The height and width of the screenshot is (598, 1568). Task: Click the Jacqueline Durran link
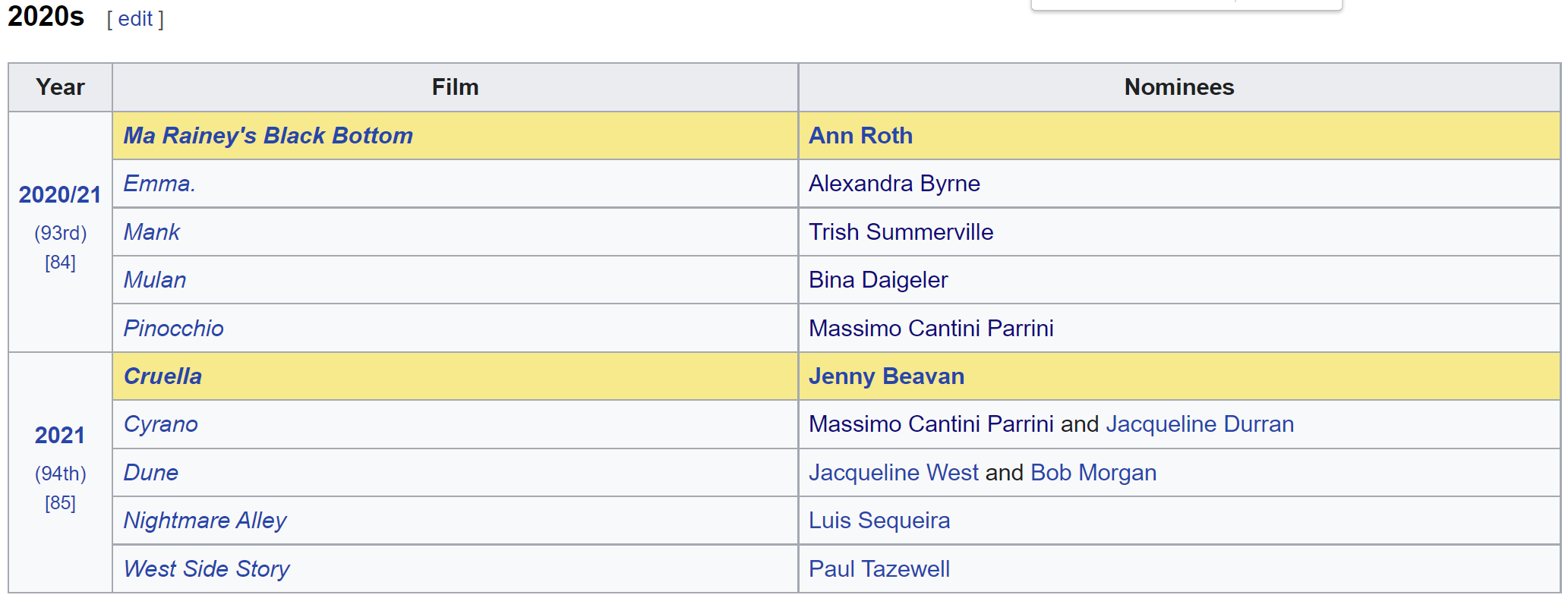(1200, 424)
